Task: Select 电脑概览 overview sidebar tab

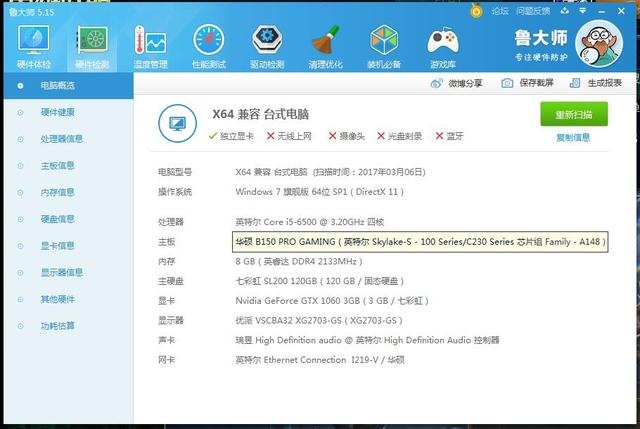Action: click(68, 86)
